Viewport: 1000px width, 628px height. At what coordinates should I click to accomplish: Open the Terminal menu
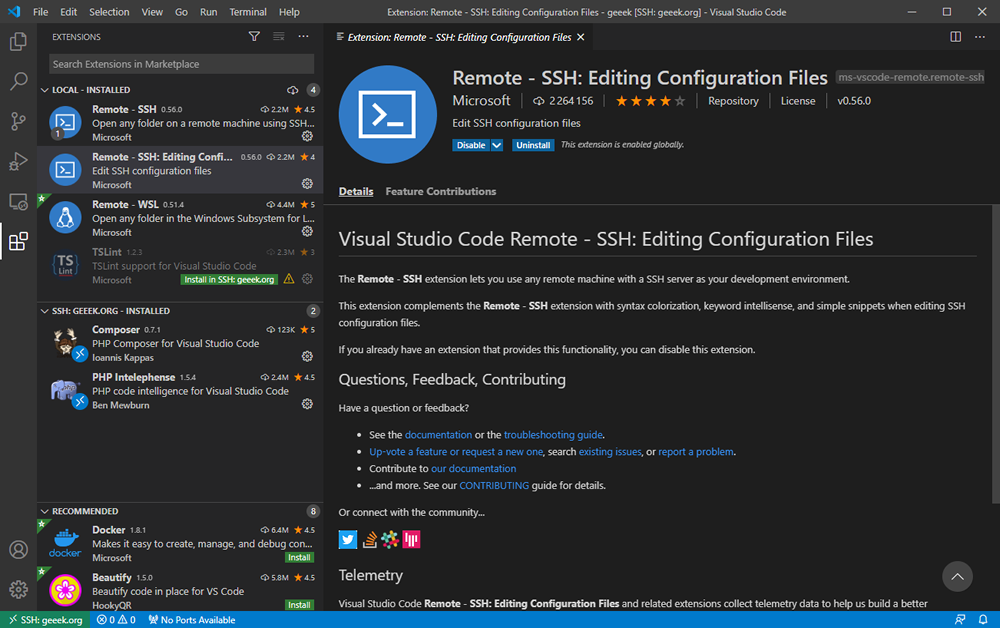coord(248,11)
